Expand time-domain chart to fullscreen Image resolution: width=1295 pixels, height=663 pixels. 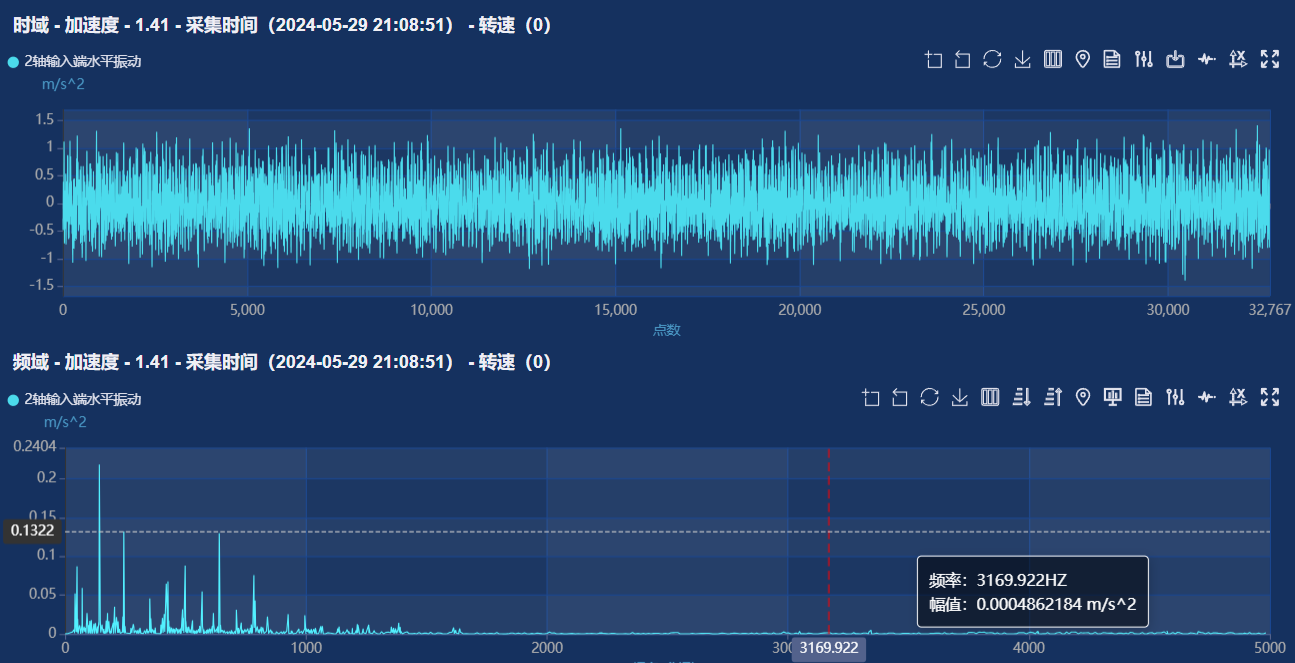[1270, 60]
